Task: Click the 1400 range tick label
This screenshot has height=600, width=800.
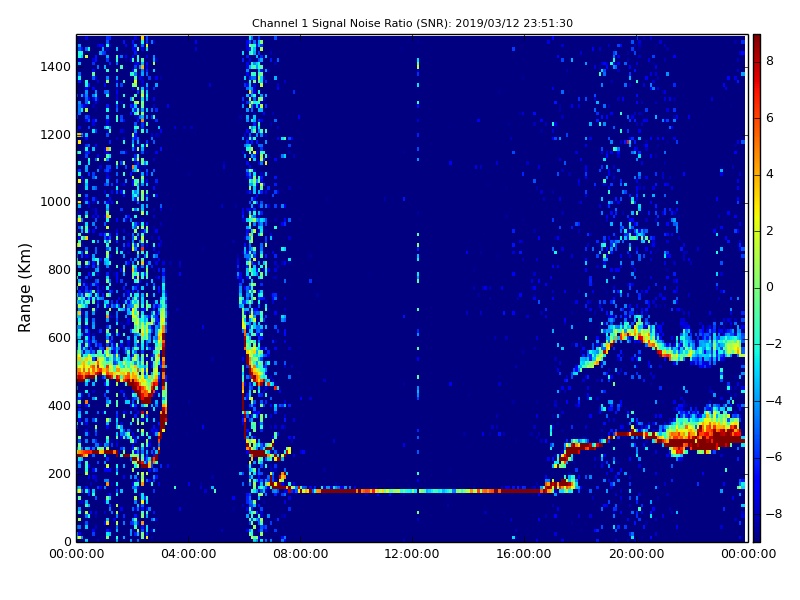Action: pyautogui.click(x=56, y=67)
